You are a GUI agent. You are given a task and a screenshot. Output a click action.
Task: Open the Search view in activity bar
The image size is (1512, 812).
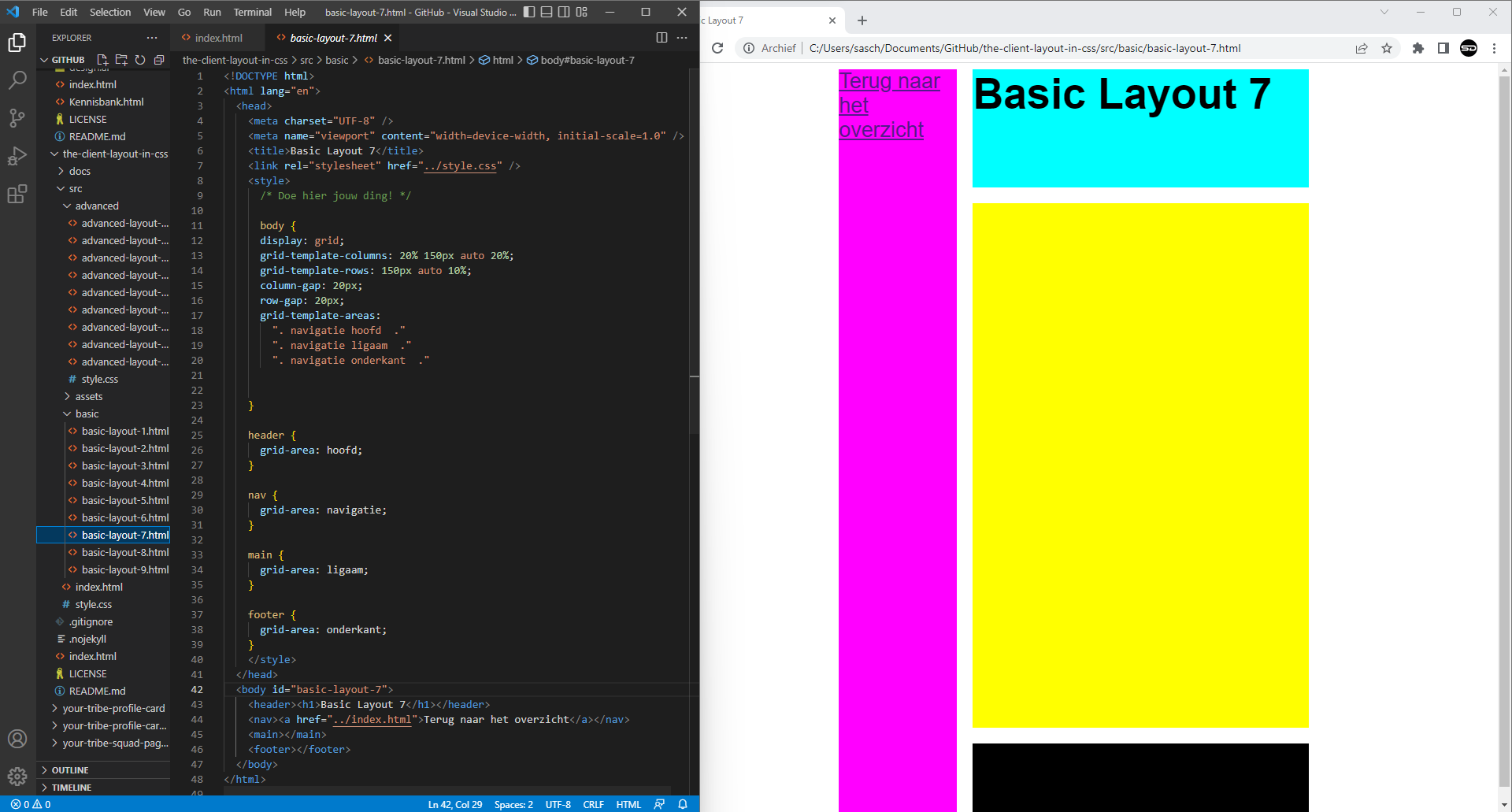(17, 80)
